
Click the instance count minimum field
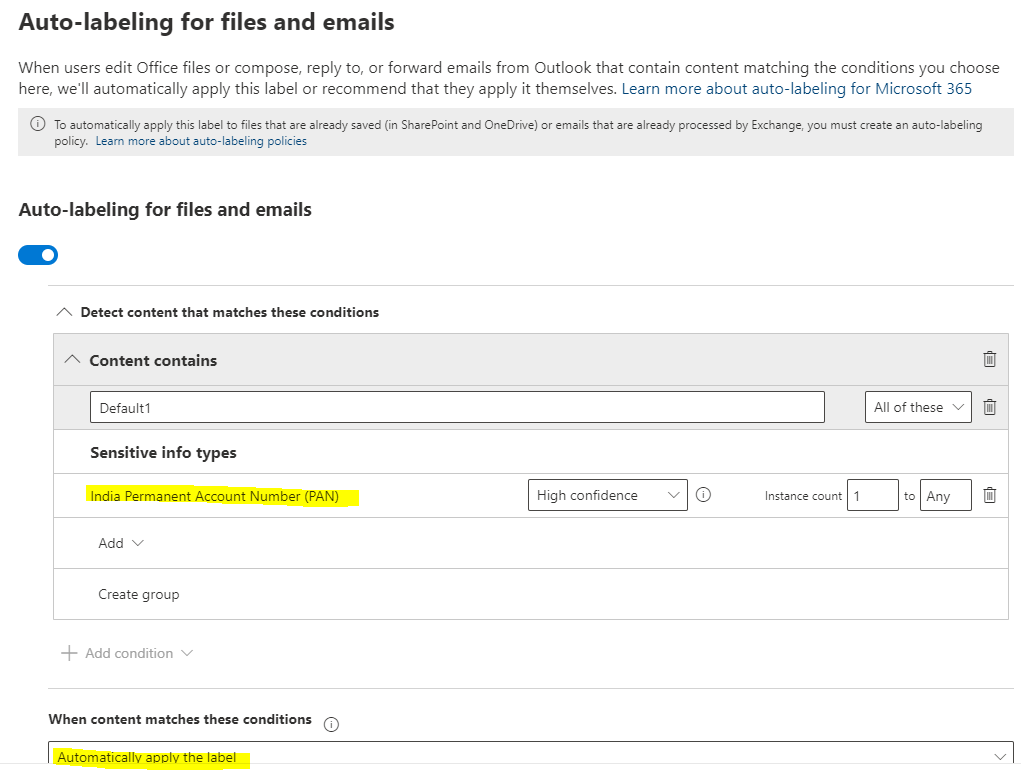873,495
